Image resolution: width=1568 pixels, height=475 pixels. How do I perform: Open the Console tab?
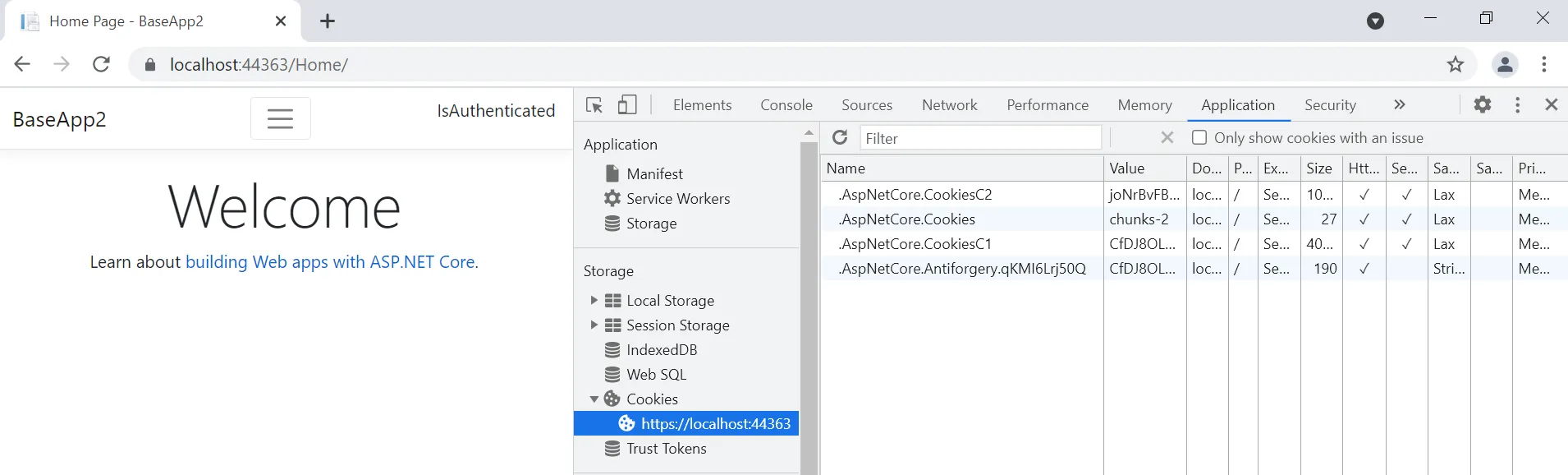point(786,105)
